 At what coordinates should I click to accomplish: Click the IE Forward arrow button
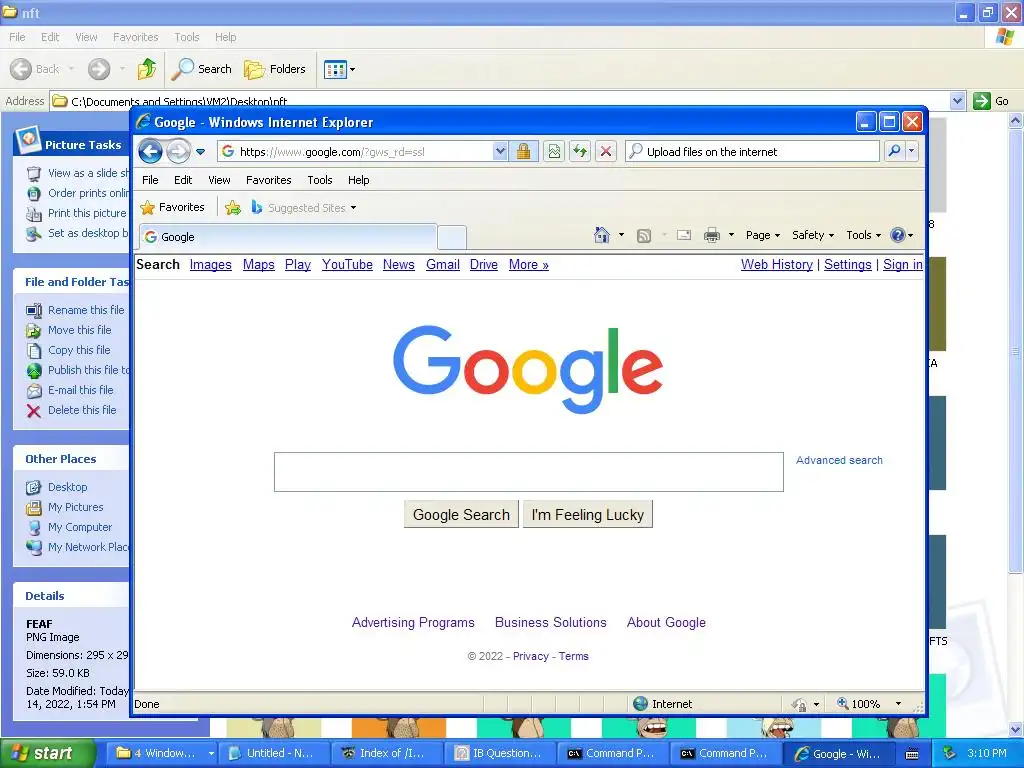click(178, 152)
